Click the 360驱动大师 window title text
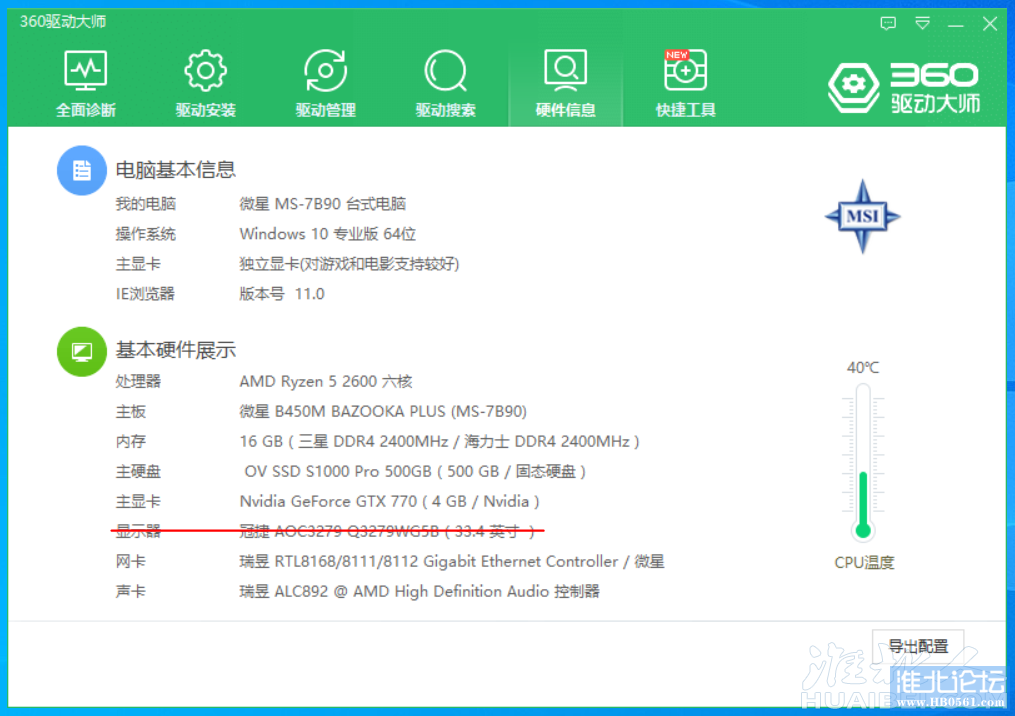The image size is (1015, 716). tap(63, 21)
